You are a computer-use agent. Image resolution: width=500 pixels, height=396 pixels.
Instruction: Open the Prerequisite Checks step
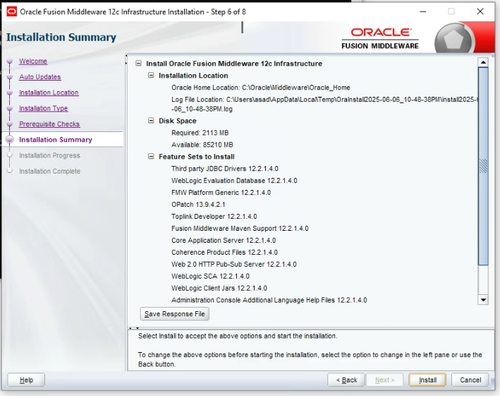(x=49, y=124)
